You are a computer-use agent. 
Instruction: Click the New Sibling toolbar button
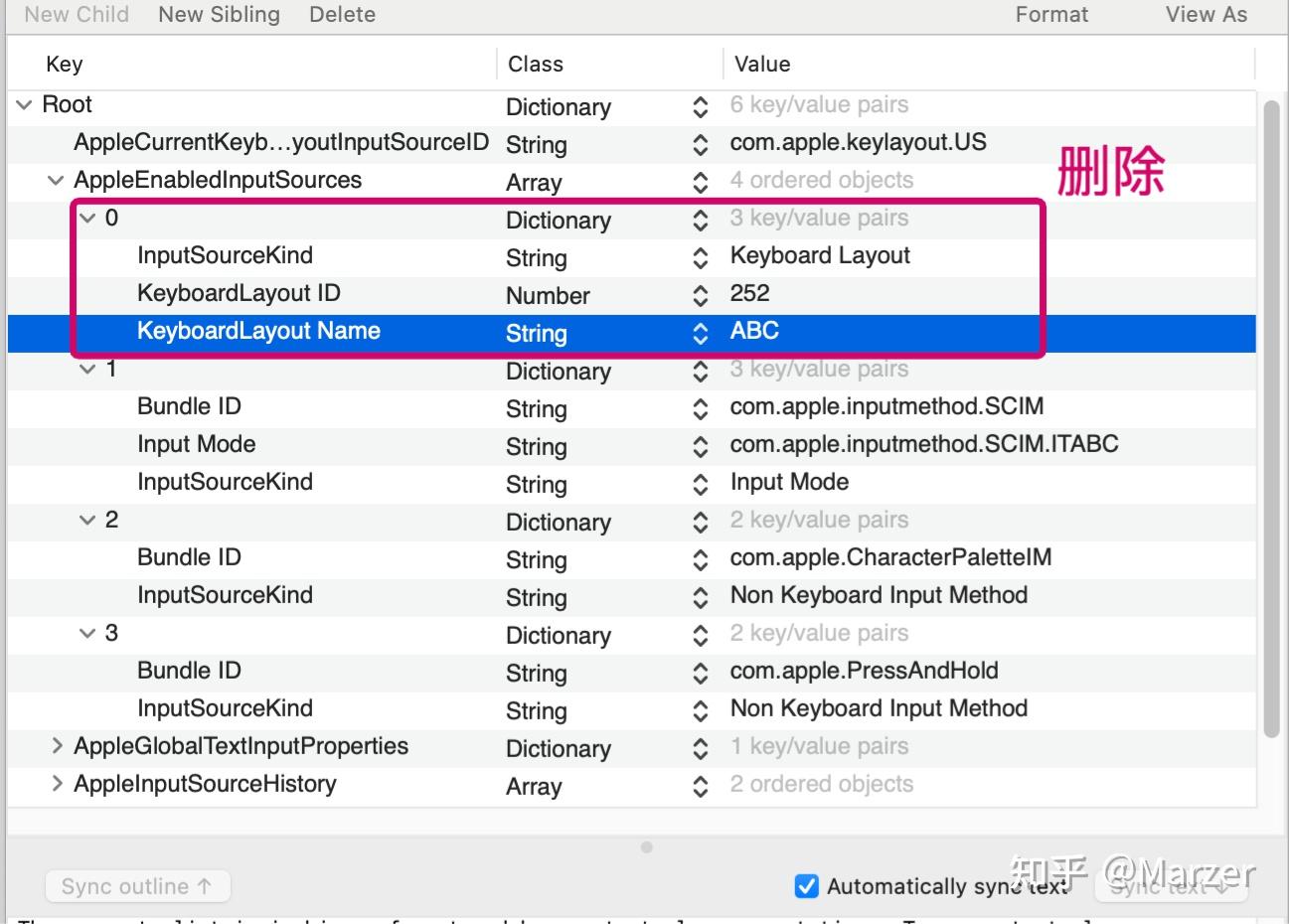[219, 15]
